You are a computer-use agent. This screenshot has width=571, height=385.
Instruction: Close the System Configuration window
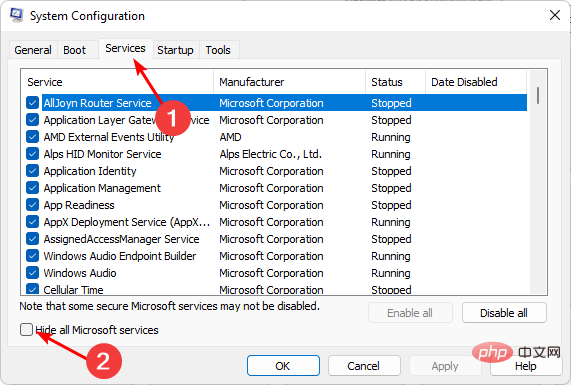pyautogui.click(x=555, y=15)
